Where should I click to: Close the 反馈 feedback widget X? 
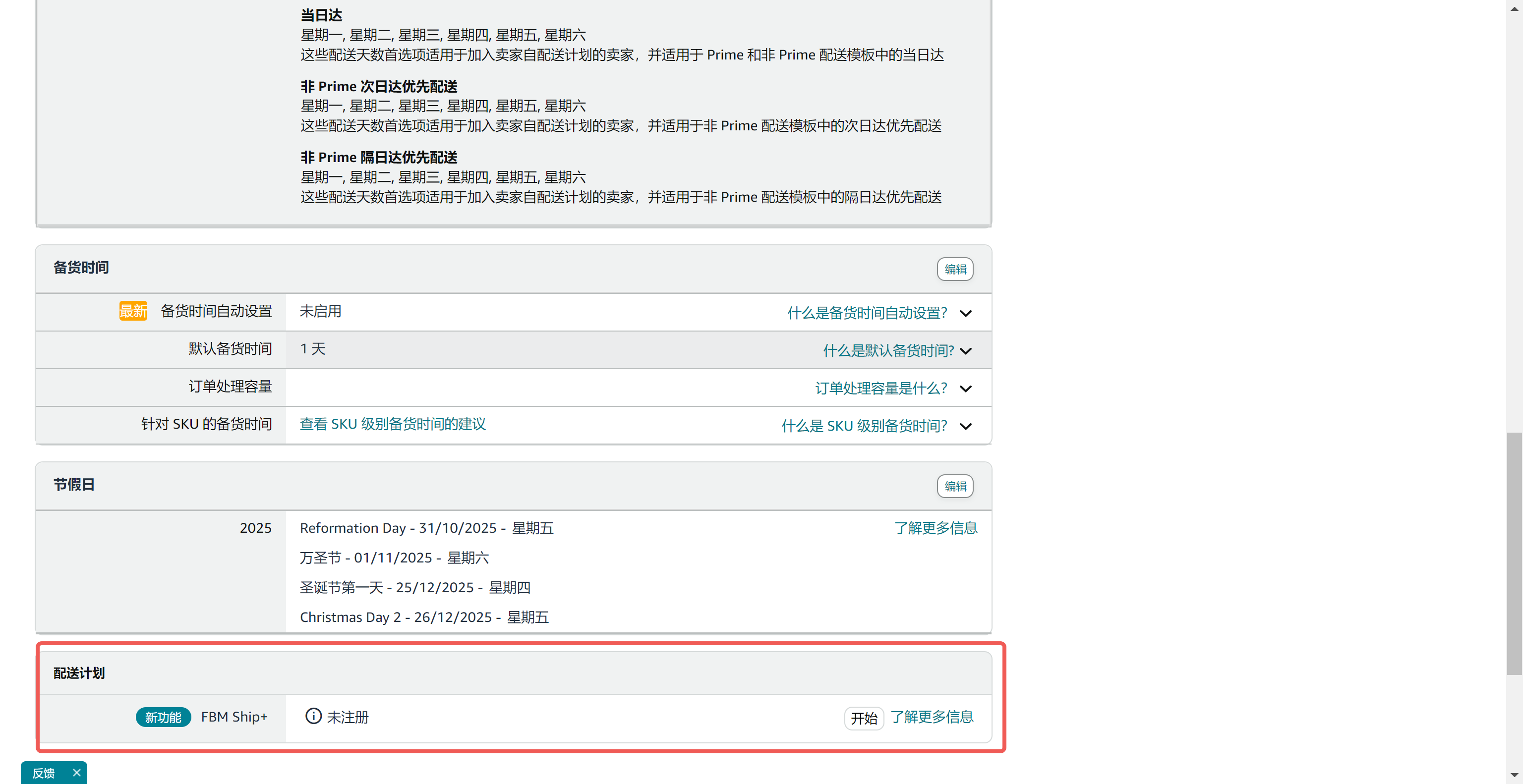(x=76, y=773)
